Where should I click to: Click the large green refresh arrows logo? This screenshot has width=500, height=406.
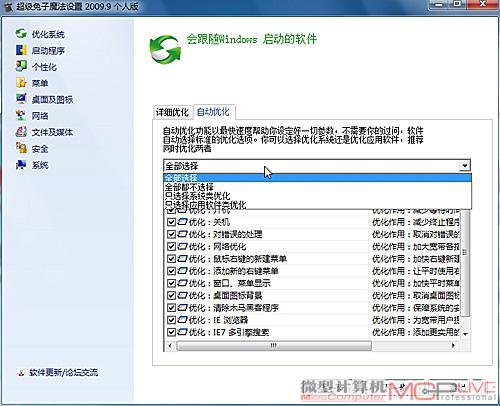[x=165, y=49]
